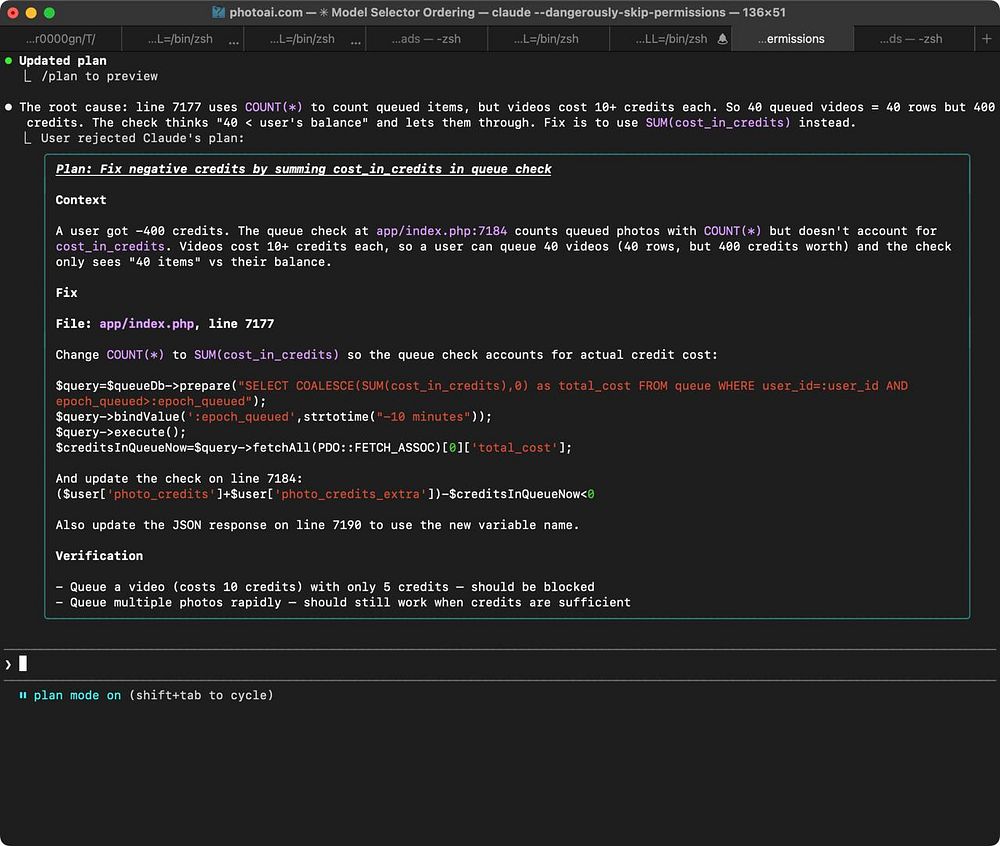The width and height of the screenshot is (1000, 846).
Task: Click the Verification heading
Action: tap(99, 556)
